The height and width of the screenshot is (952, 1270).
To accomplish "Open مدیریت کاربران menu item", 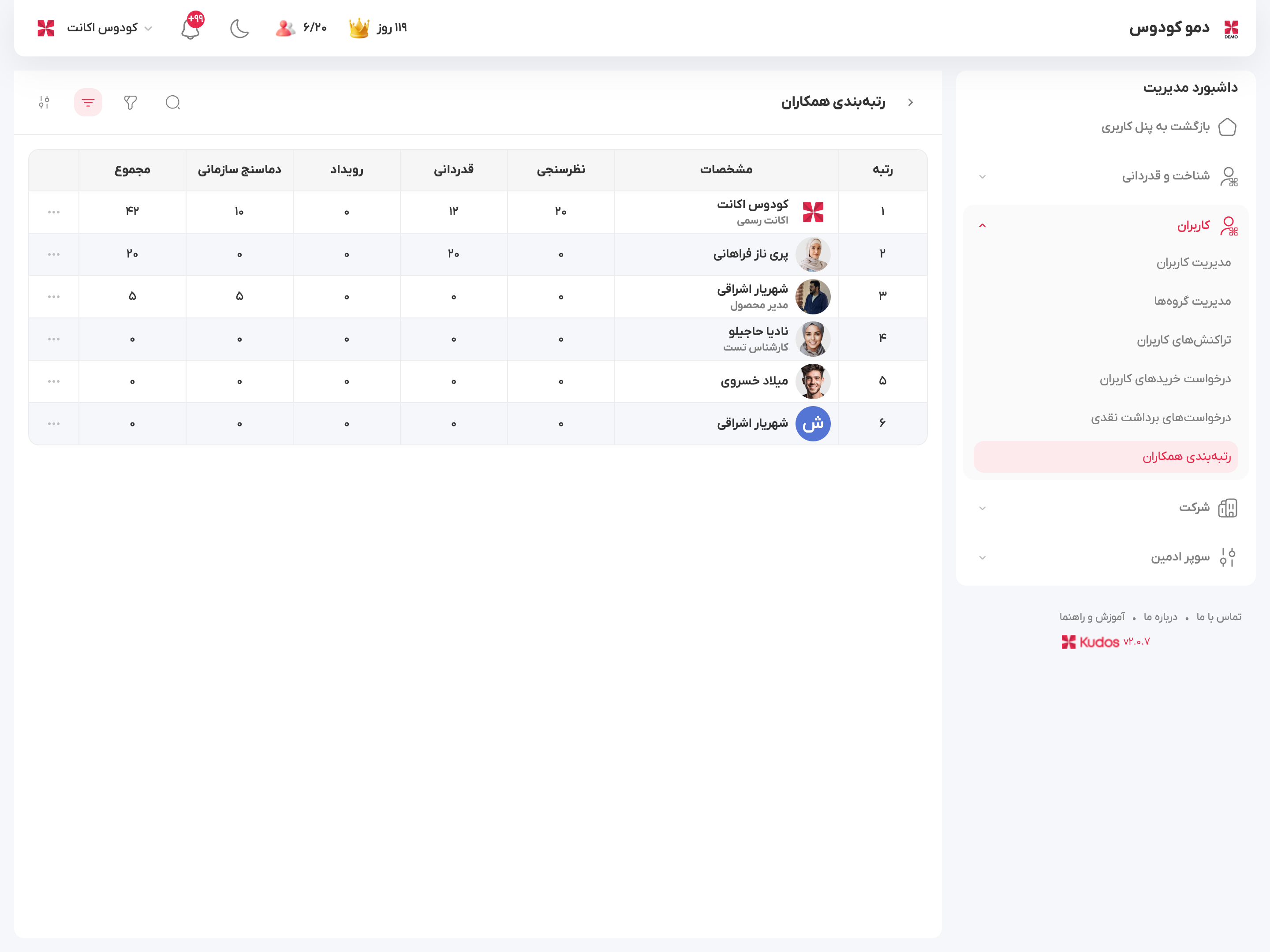I will 1193,262.
